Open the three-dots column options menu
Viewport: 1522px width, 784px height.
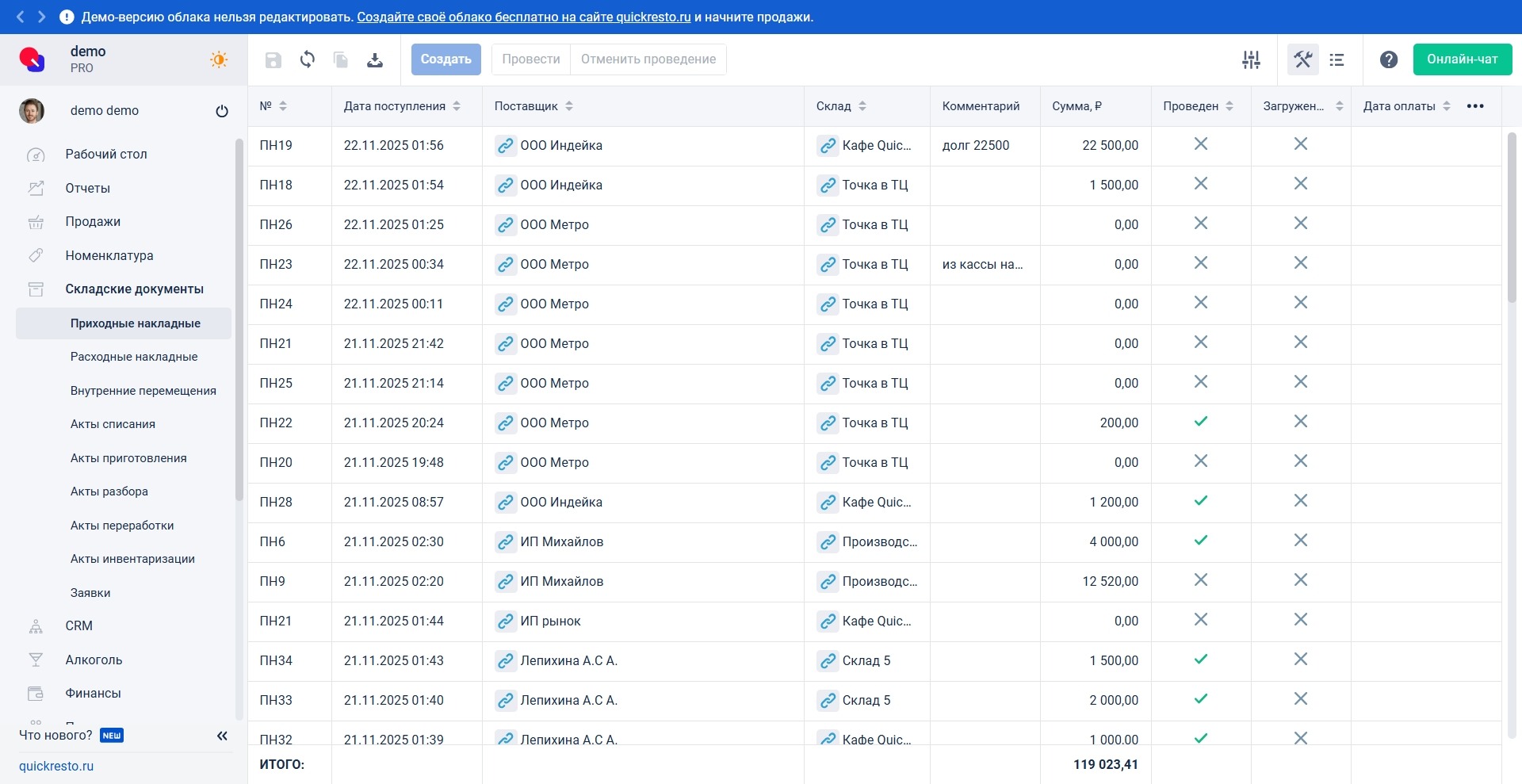[1474, 106]
